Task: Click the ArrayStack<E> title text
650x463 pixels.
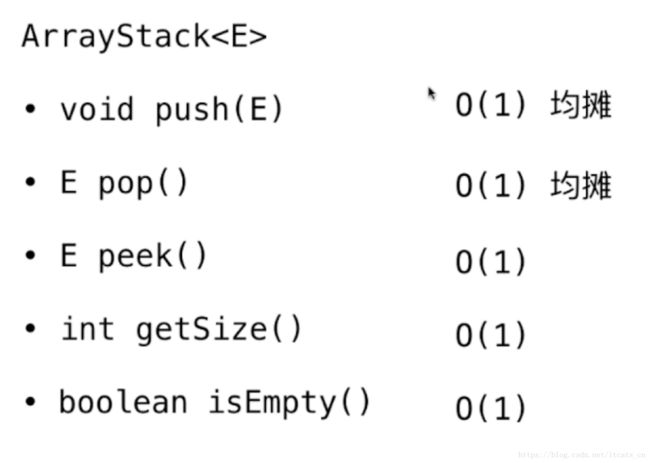Action: pos(144,37)
